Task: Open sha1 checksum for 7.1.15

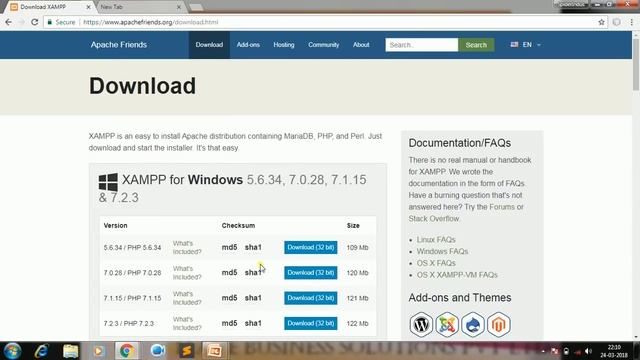Action: [253, 298]
